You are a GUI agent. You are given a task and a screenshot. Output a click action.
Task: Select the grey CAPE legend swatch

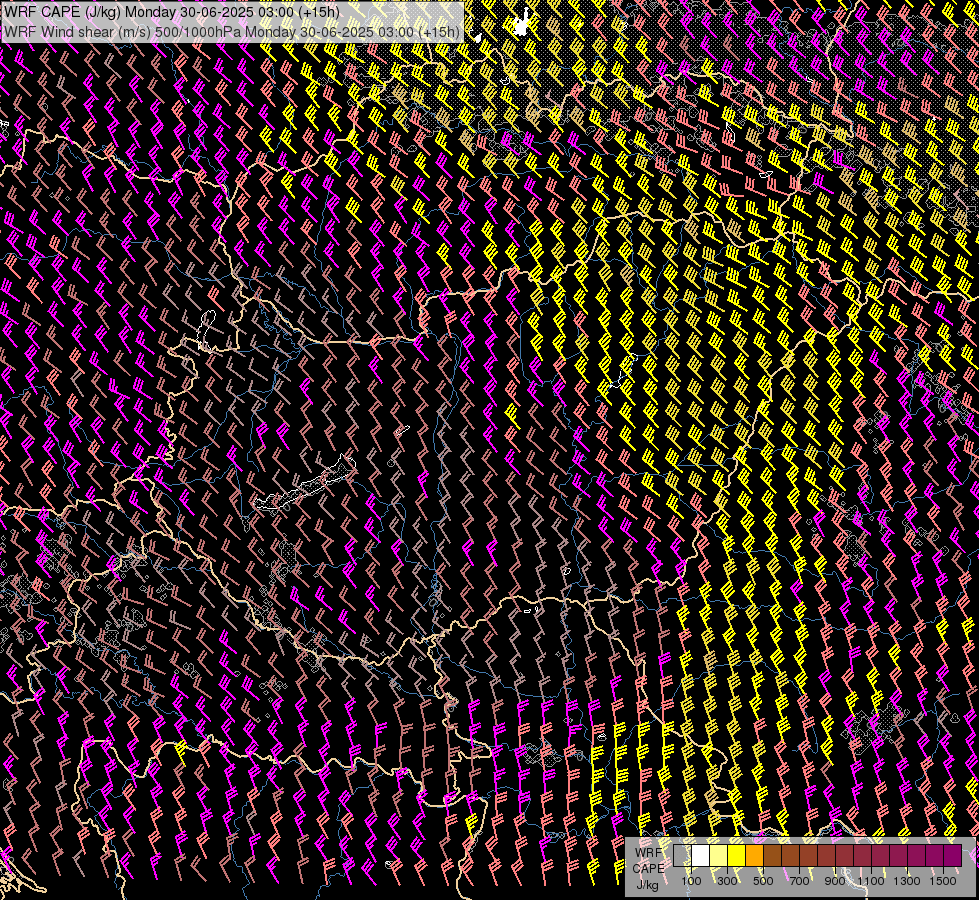[x=682, y=855]
